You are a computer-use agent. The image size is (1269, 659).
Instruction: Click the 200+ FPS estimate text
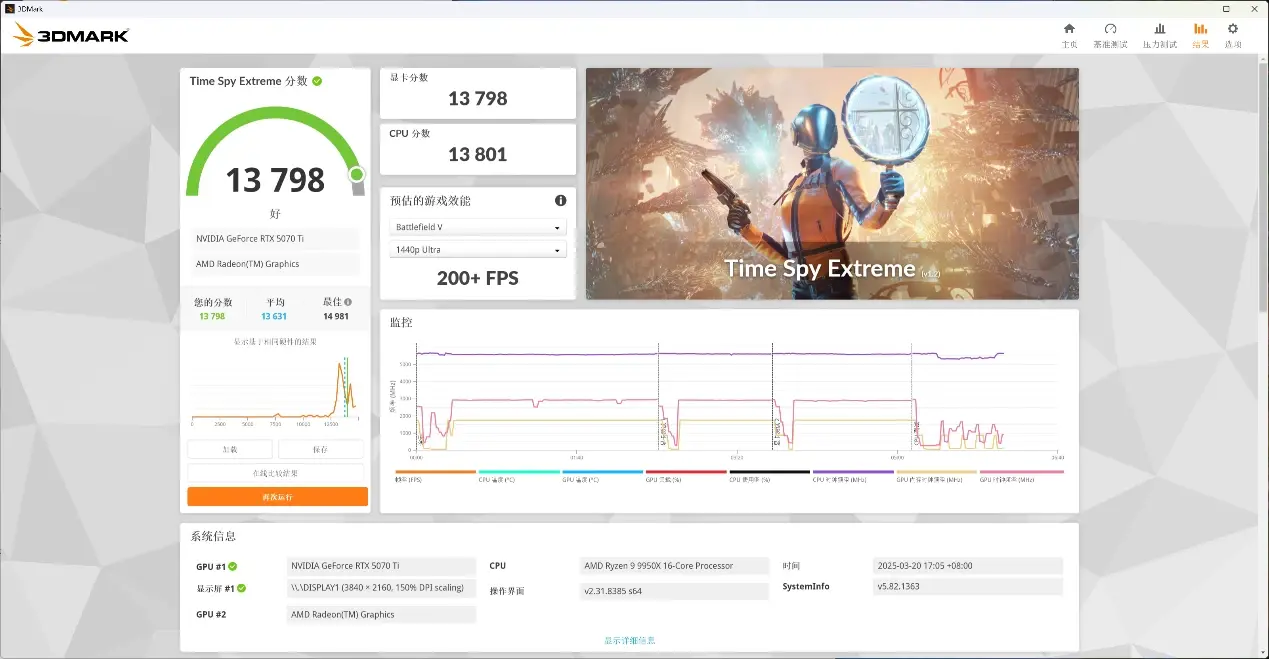[x=478, y=278]
